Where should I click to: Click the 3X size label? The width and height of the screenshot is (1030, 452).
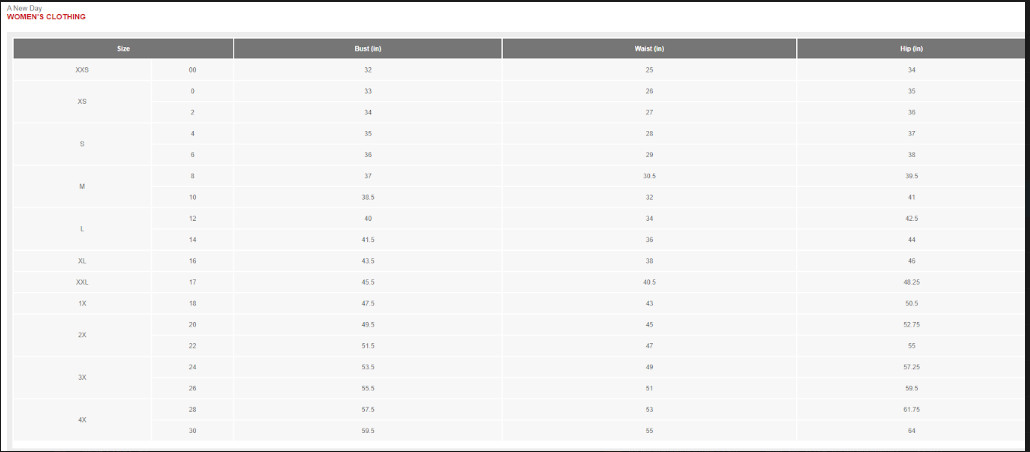(x=82, y=377)
